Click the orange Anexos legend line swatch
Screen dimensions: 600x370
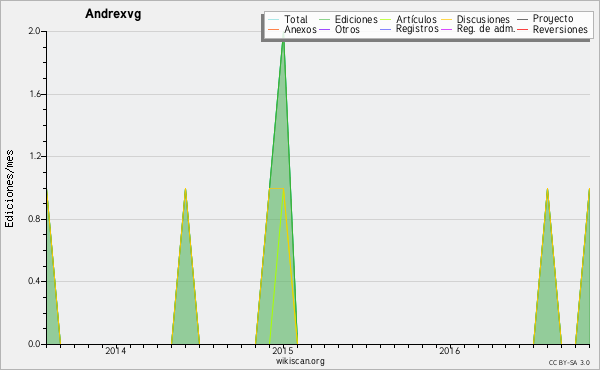(274, 29)
